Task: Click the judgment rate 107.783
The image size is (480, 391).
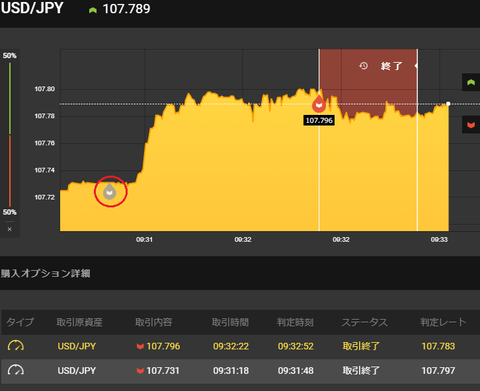Action: coord(438,346)
